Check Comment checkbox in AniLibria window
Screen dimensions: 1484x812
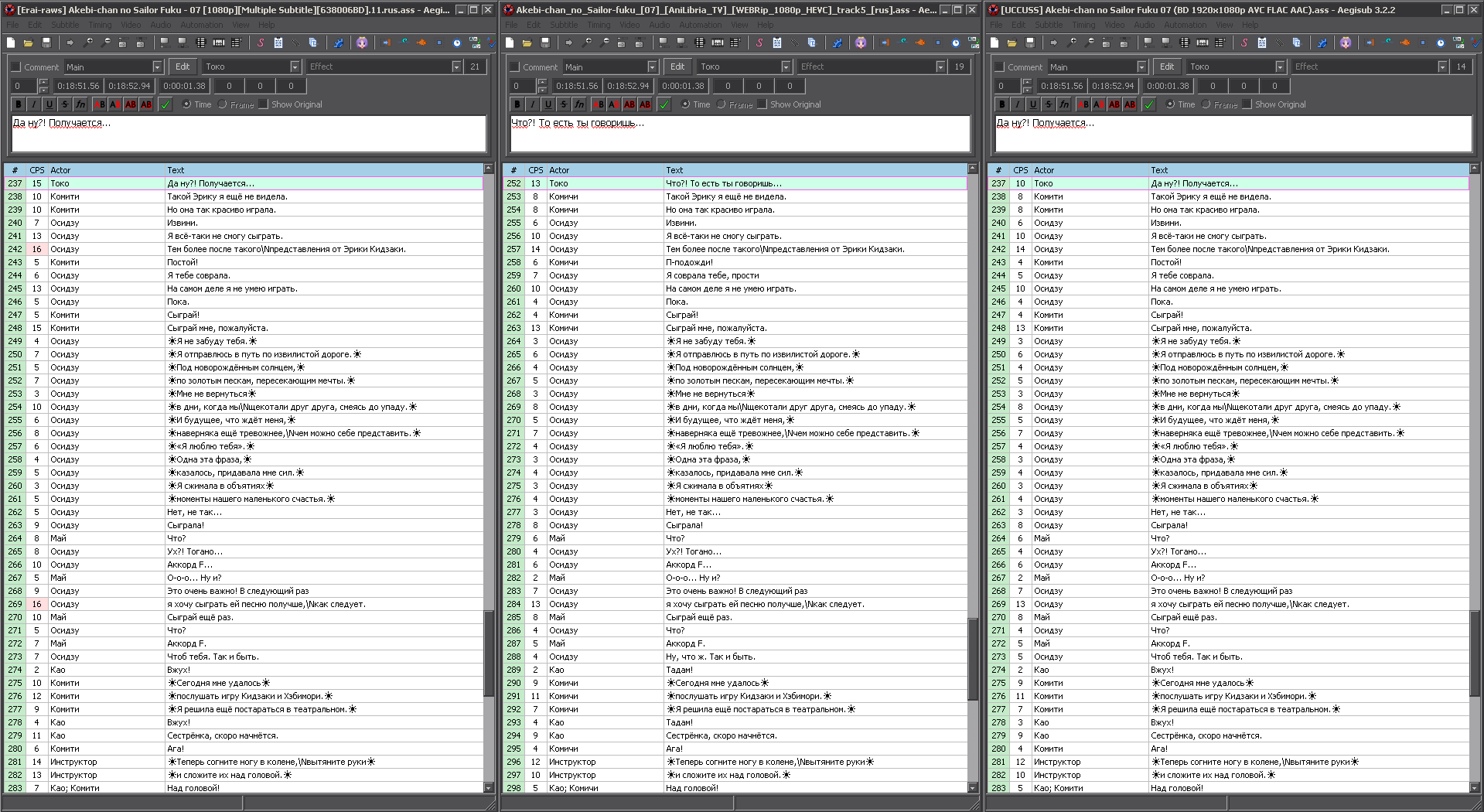514,67
